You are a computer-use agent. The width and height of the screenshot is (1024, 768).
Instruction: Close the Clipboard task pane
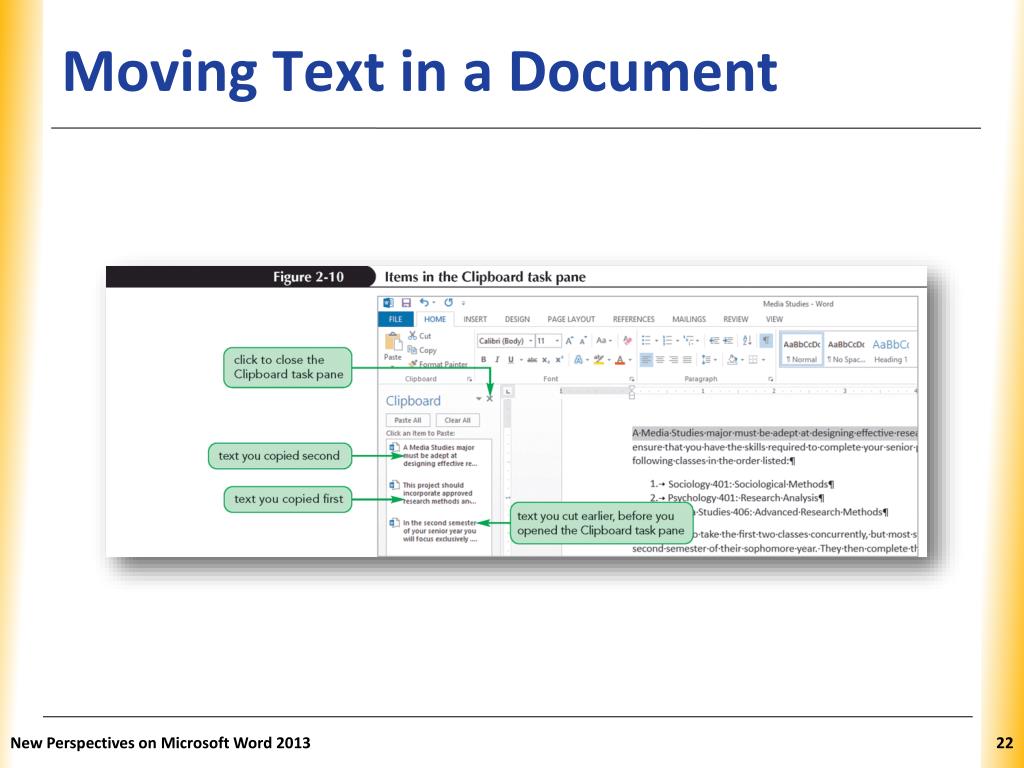490,398
